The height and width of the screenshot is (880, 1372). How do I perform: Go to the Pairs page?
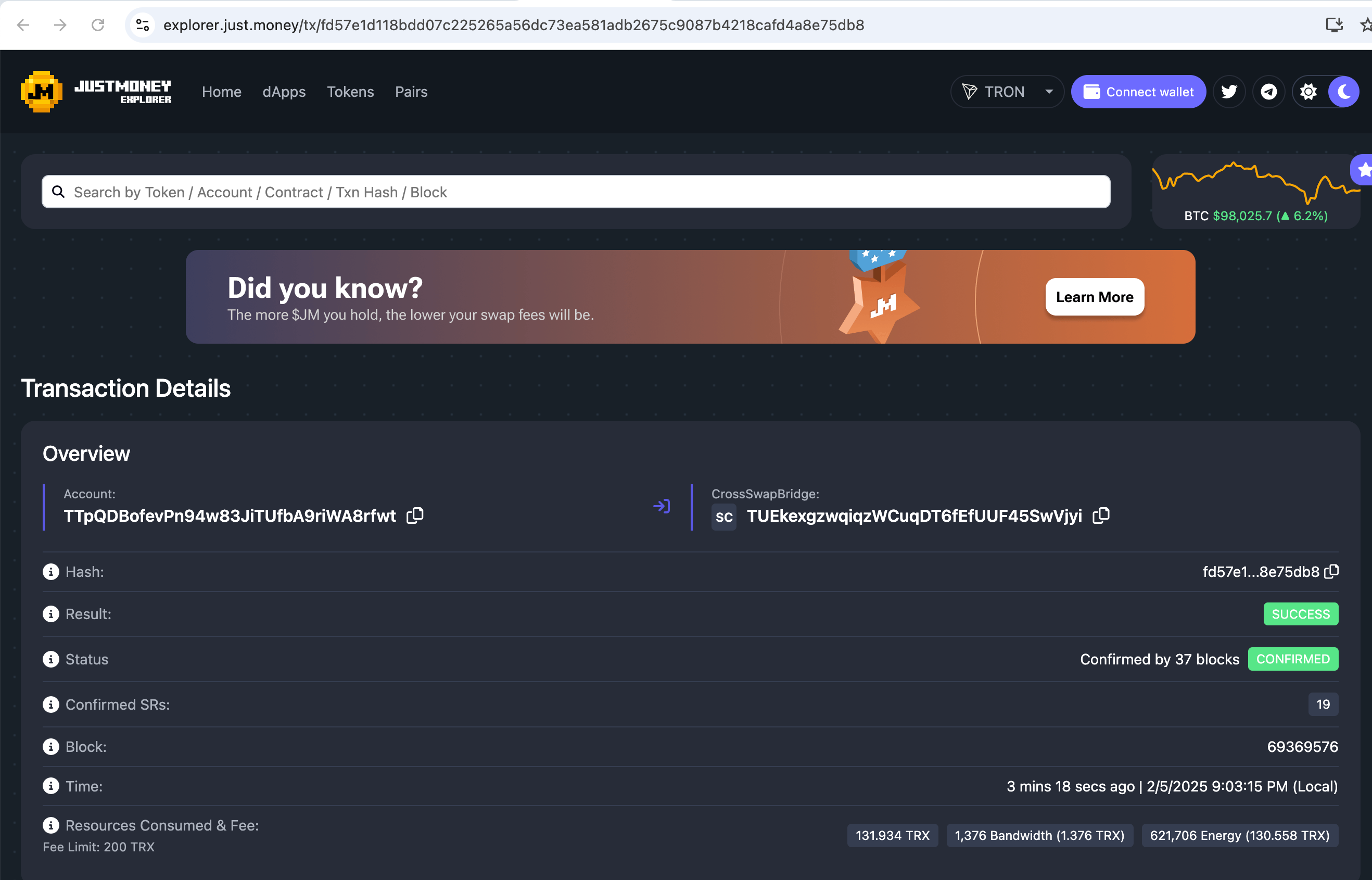tap(411, 92)
